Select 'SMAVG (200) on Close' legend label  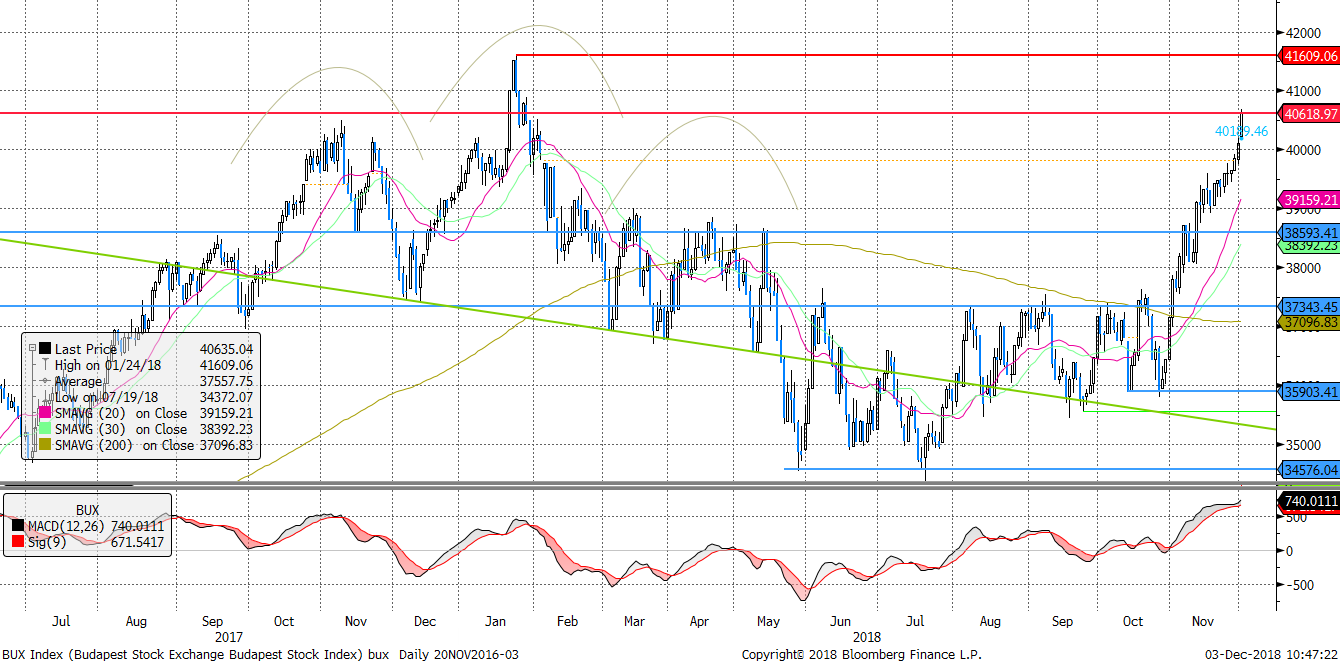[124, 444]
